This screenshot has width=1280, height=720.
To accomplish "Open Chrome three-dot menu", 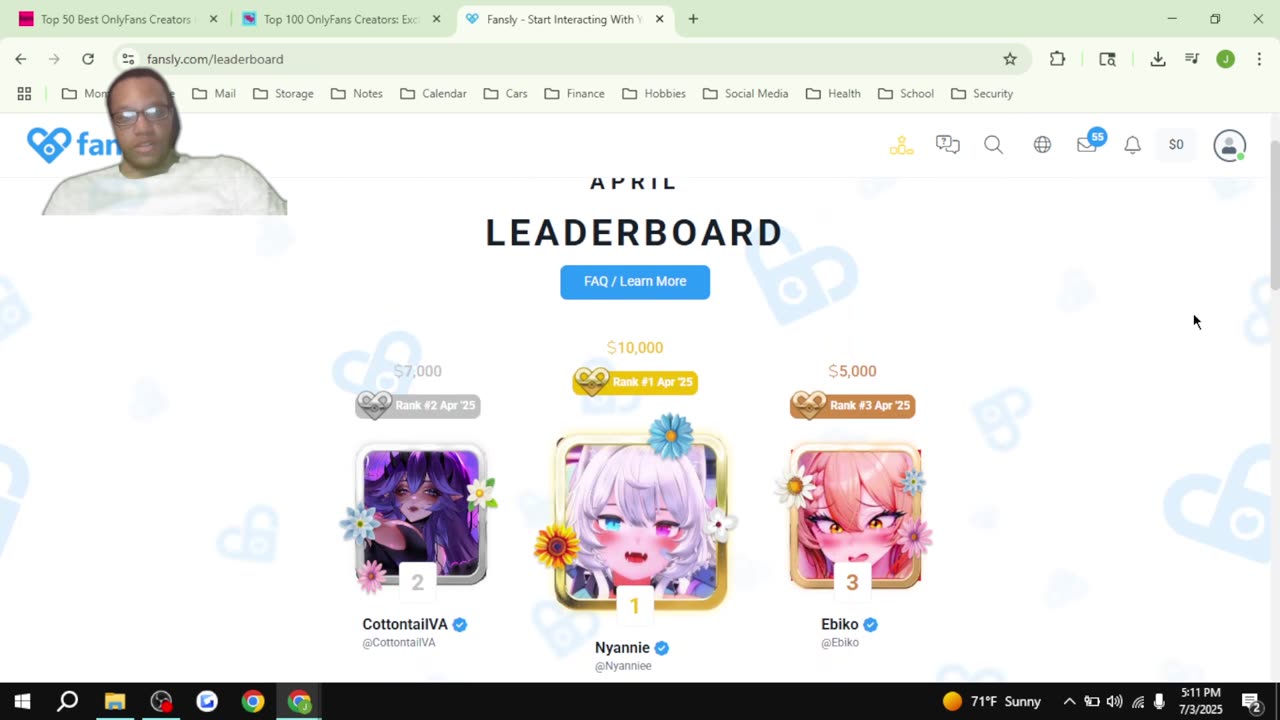I will point(1258,59).
